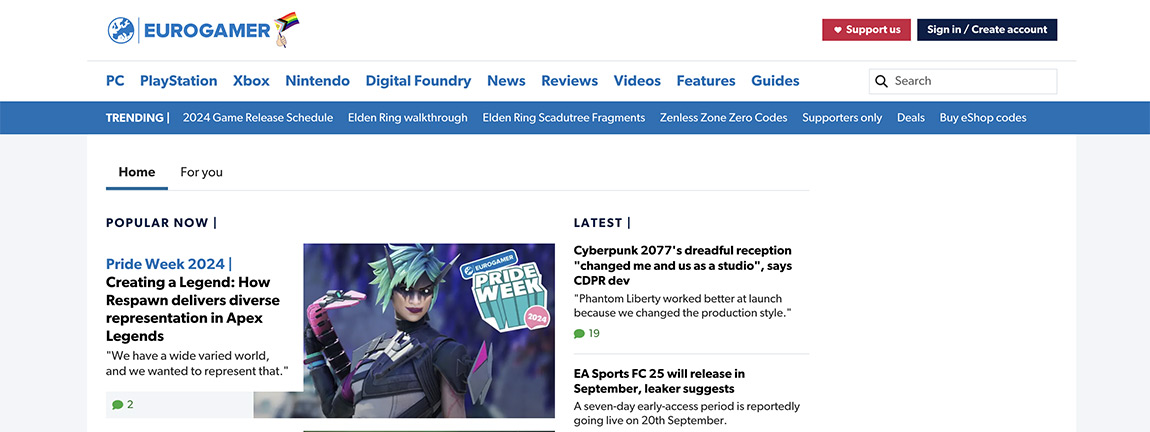1150x432 pixels.
Task: Open EA Sports FC 25 release article
Action: pyautogui.click(x=659, y=381)
